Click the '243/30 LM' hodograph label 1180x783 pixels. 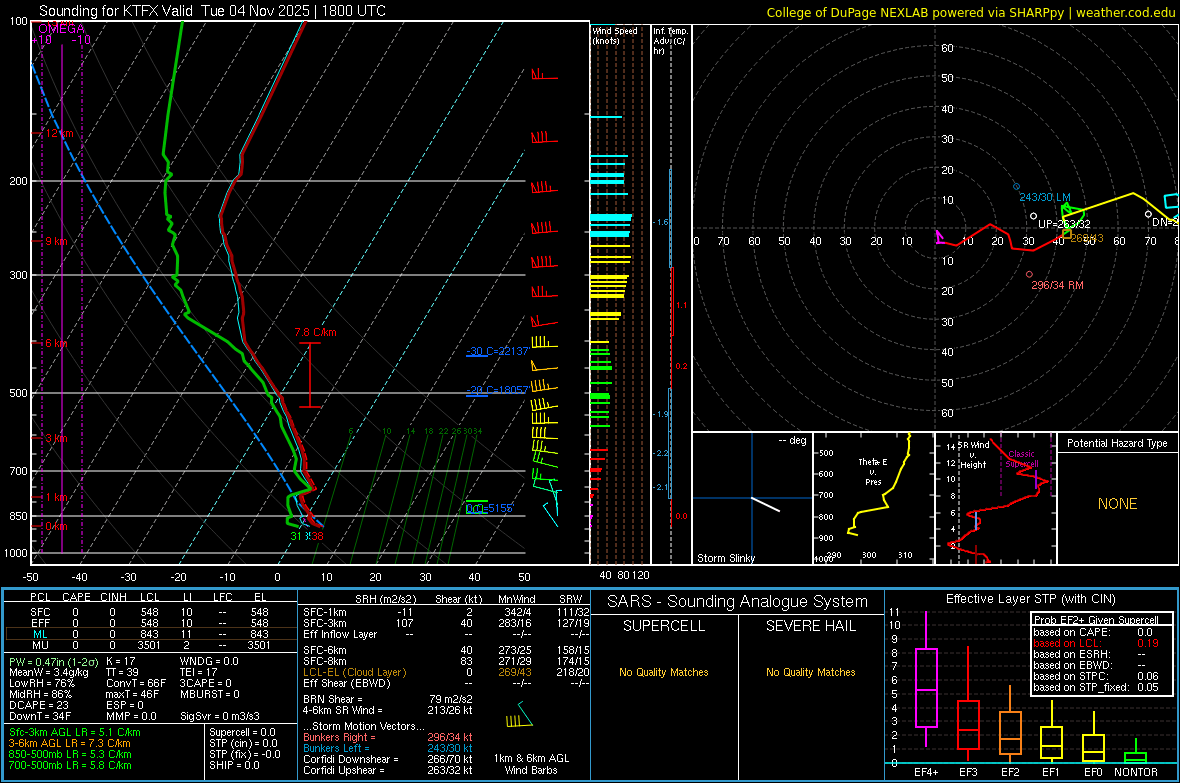(x=1045, y=197)
